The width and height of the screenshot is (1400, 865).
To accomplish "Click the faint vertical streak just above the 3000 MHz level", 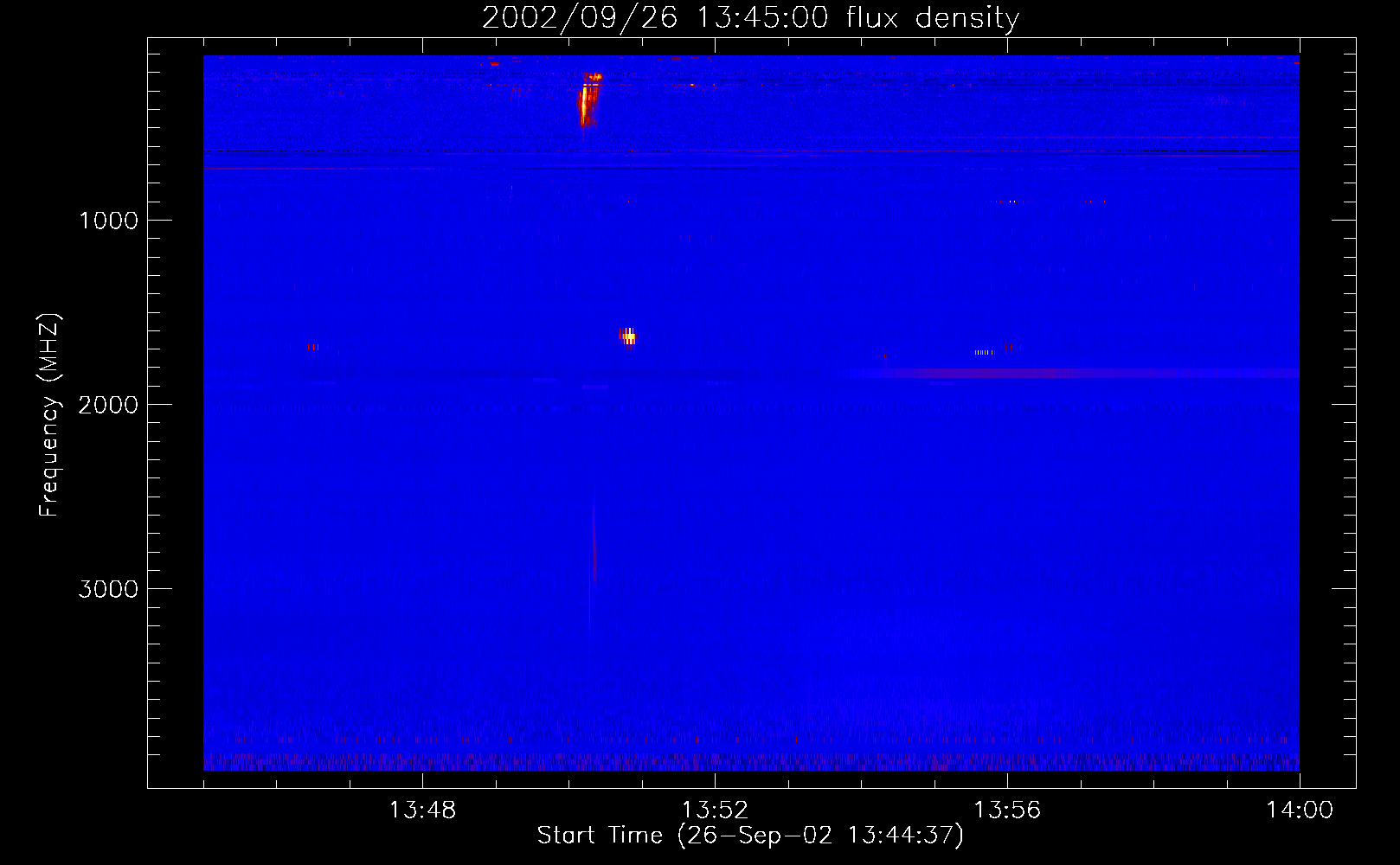I will 594,545.
